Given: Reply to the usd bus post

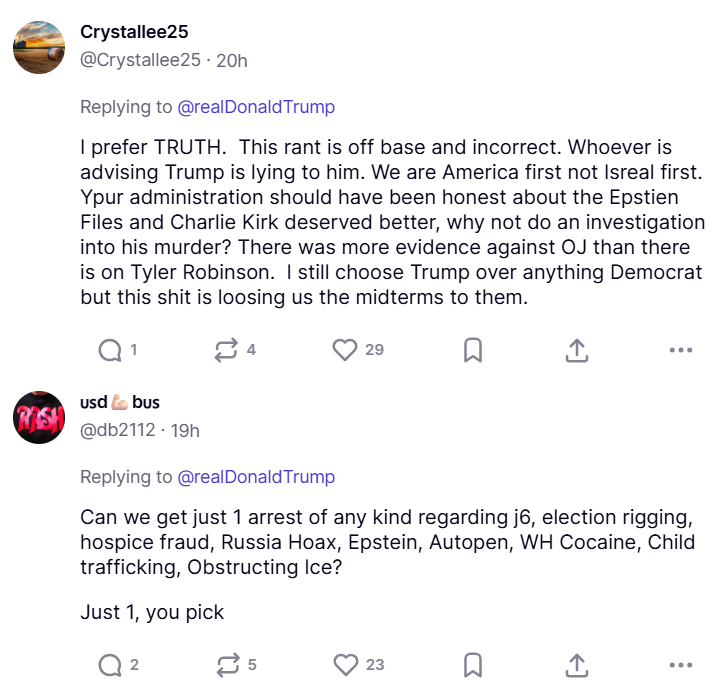Looking at the screenshot, I should pos(109,665).
